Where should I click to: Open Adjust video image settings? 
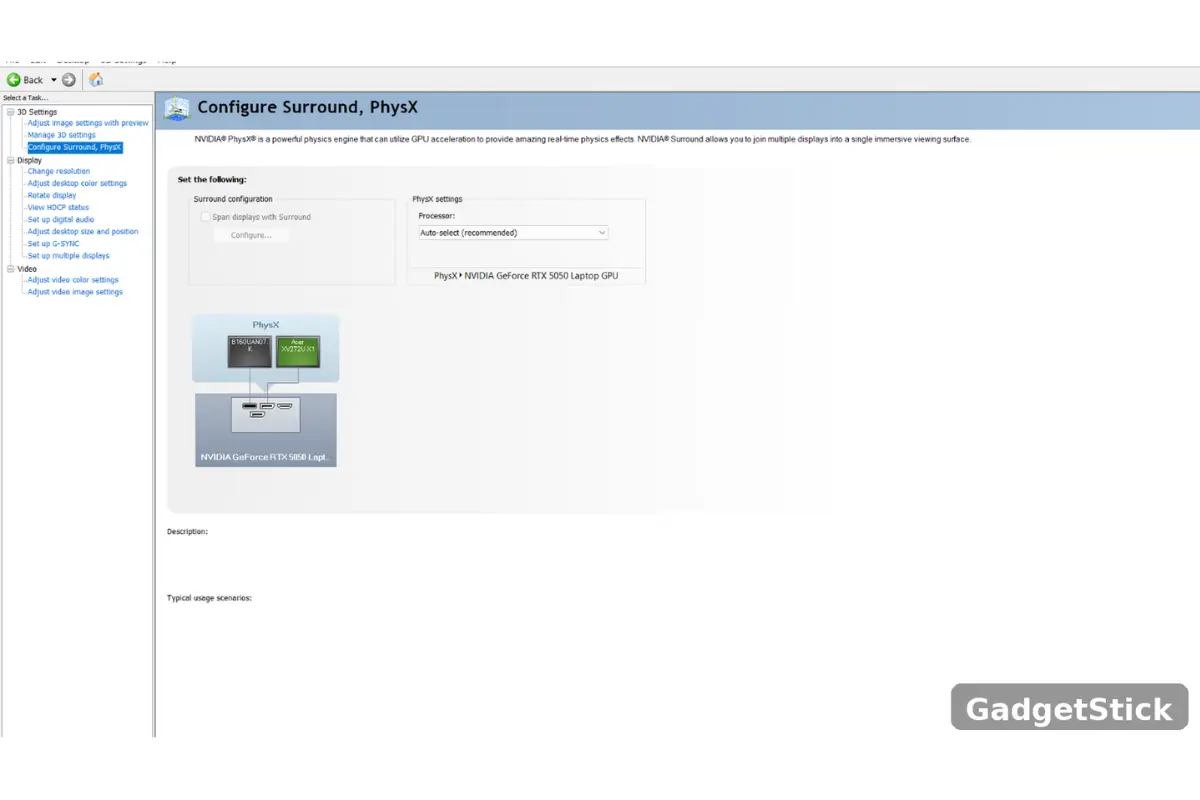(75, 292)
